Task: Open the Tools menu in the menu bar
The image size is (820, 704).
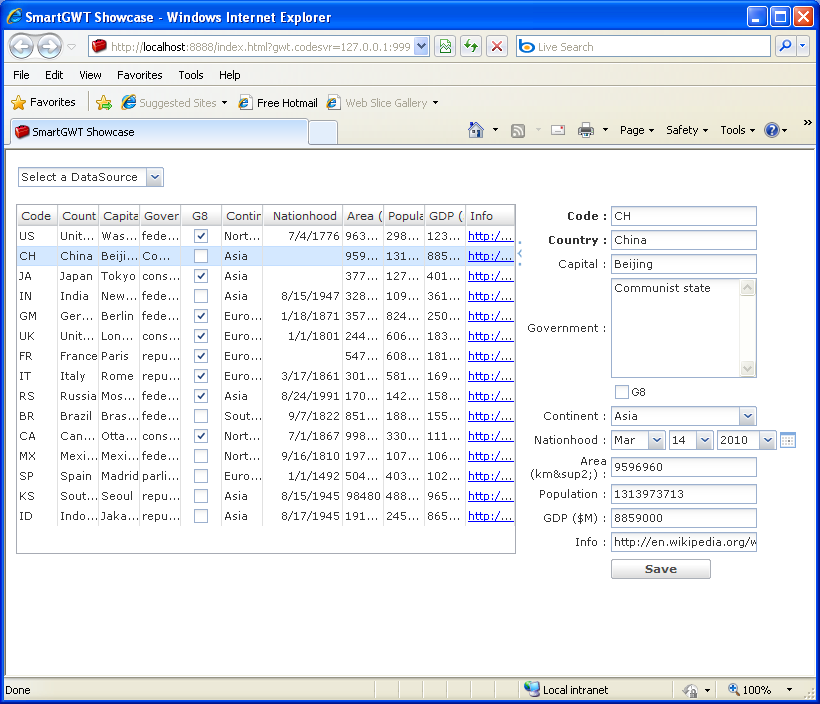Action: pyautogui.click(x=191, y=75)
